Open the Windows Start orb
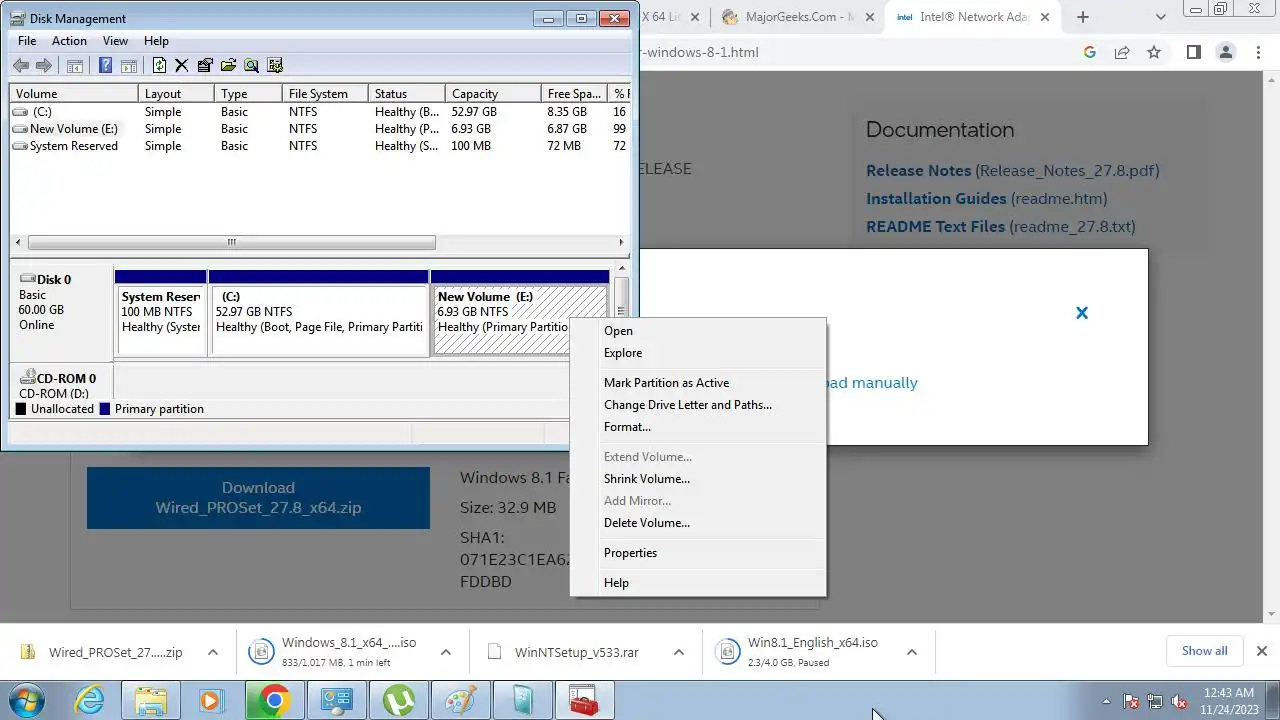This screenshot has width=1280, height=720. tap(26, 700)
